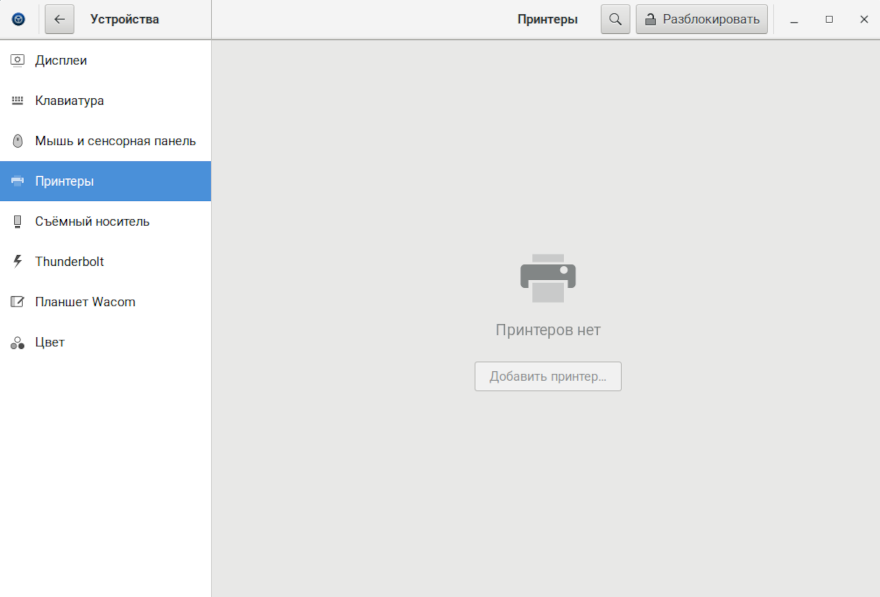Click the color circles icon beside Цвет

(x=17, y=342)
